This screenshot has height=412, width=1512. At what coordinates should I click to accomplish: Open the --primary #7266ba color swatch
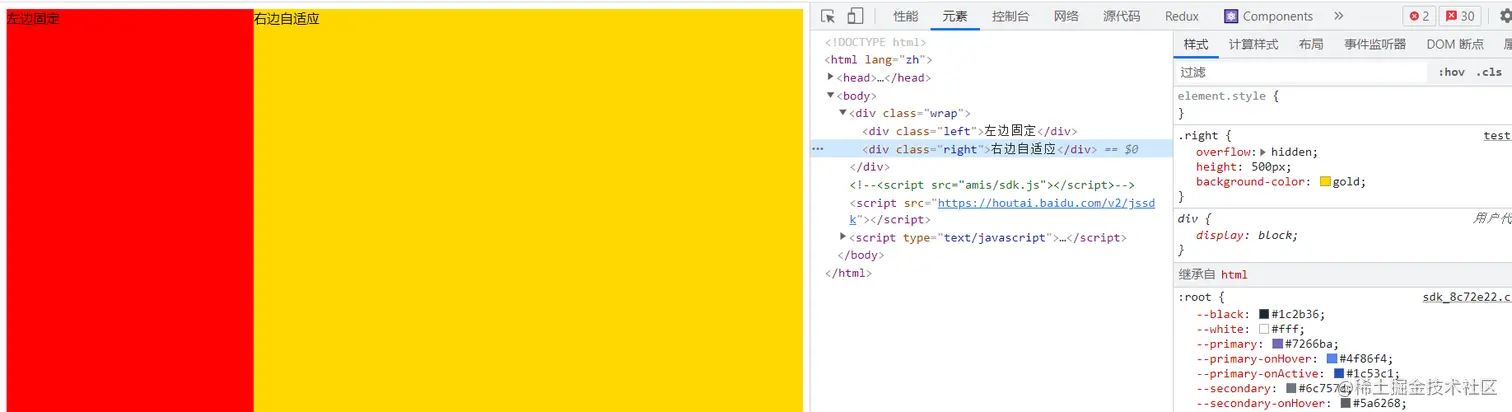click(1277, 344)
